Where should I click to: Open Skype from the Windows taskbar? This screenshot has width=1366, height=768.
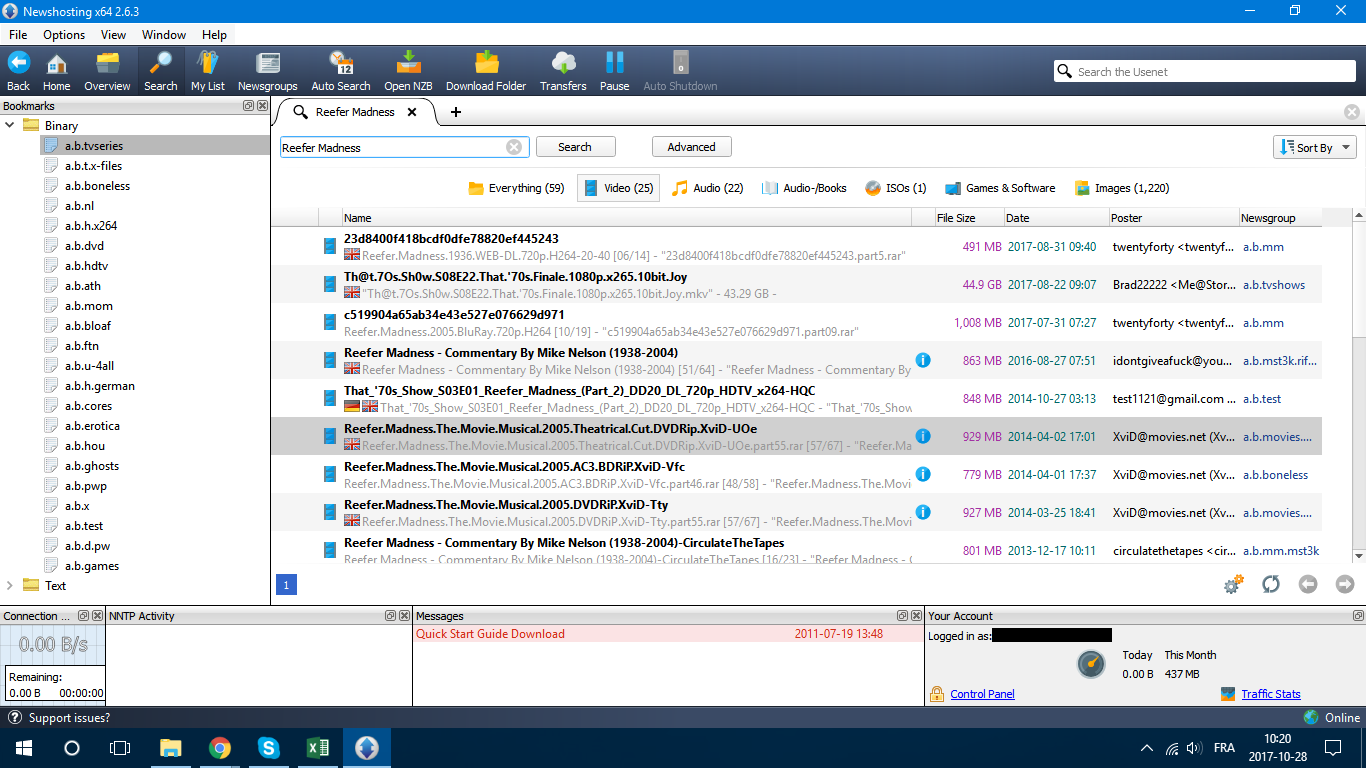(x=269, y=748)
